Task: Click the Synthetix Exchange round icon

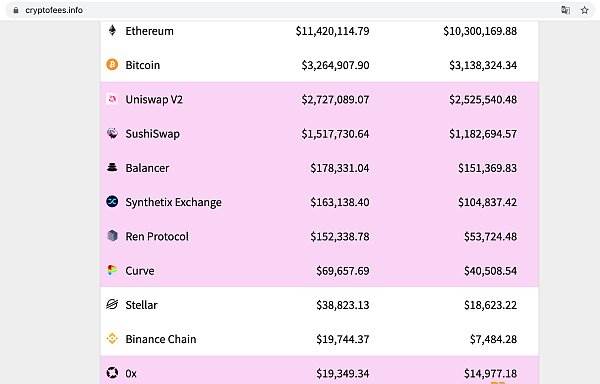Action: point(112,201)
